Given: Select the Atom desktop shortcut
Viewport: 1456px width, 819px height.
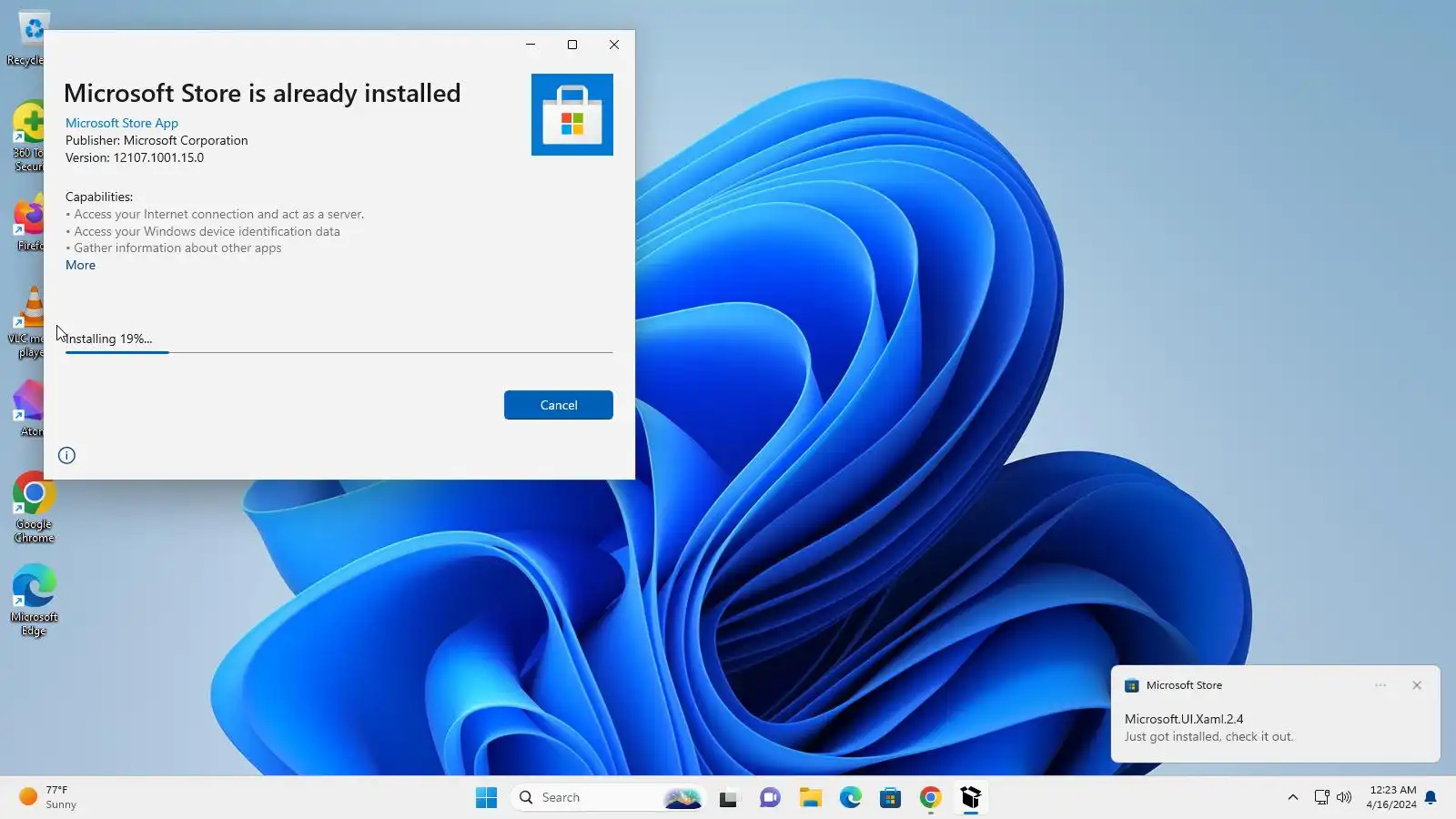Looking at the screenshot, I should click(27, 409).
